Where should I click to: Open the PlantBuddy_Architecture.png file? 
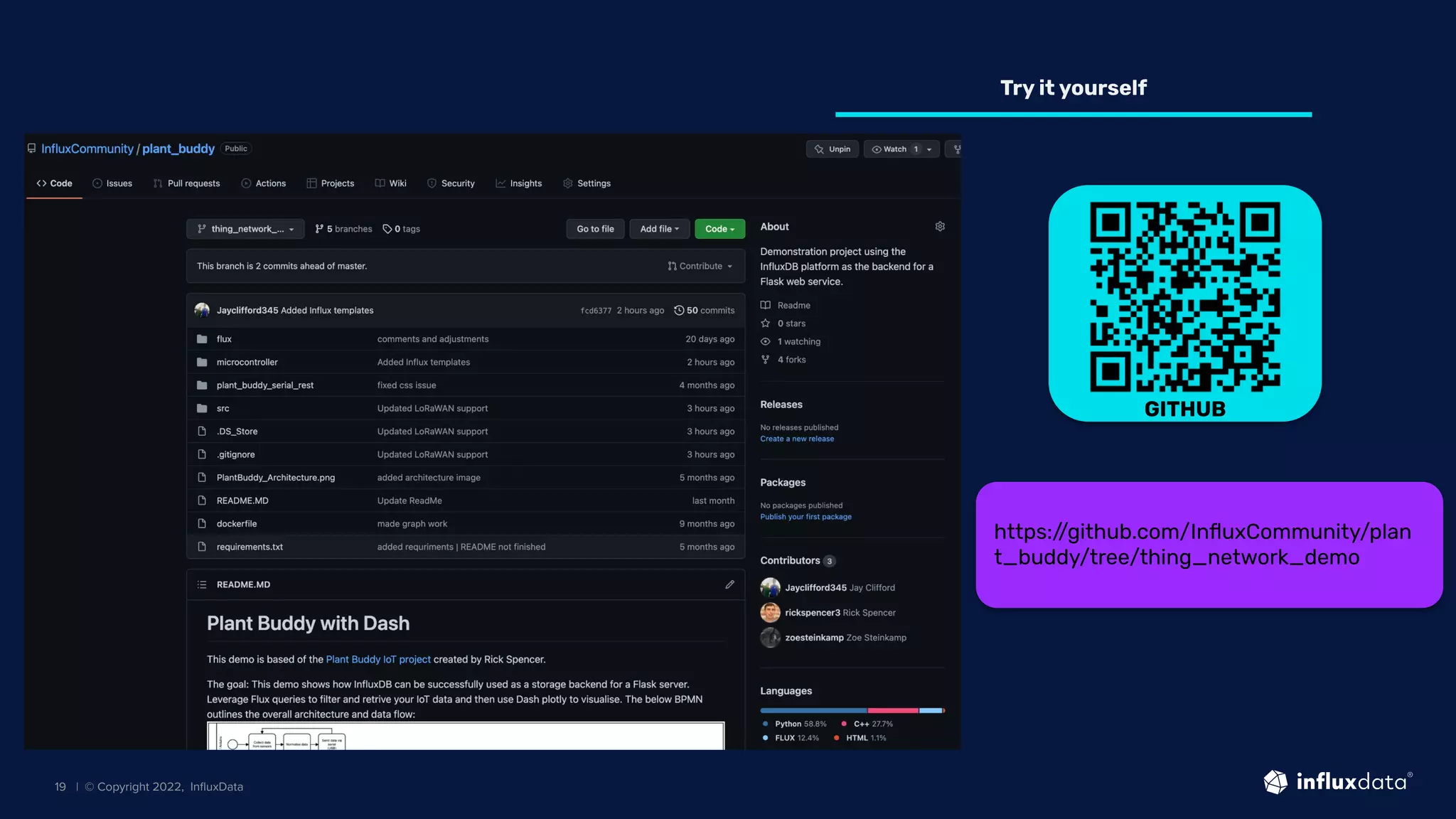point(276,478)
